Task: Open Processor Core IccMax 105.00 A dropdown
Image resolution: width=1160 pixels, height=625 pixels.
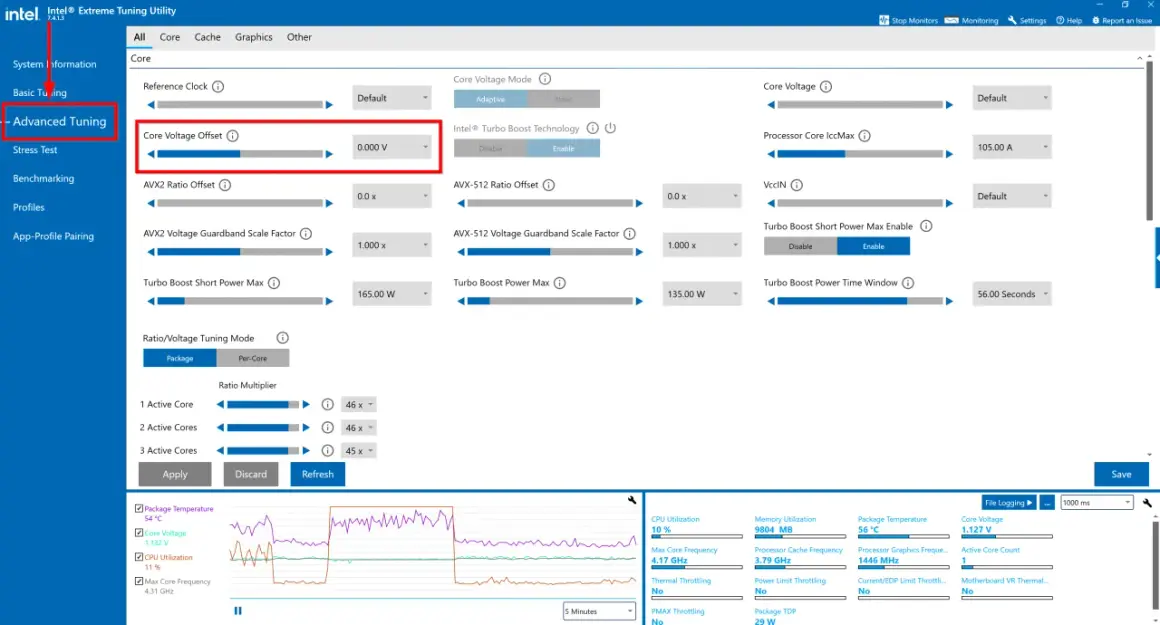Action: (1011, 147)
